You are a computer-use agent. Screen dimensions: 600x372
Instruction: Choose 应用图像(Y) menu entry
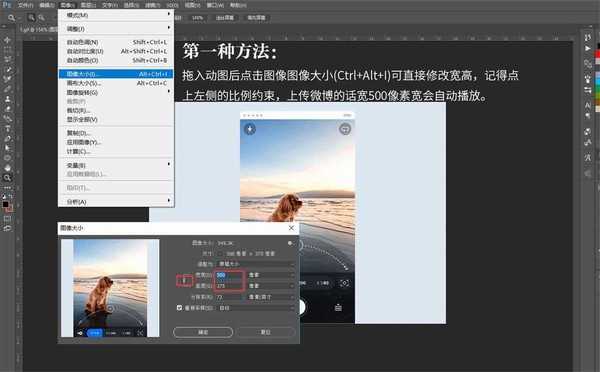tap(116, 142)
